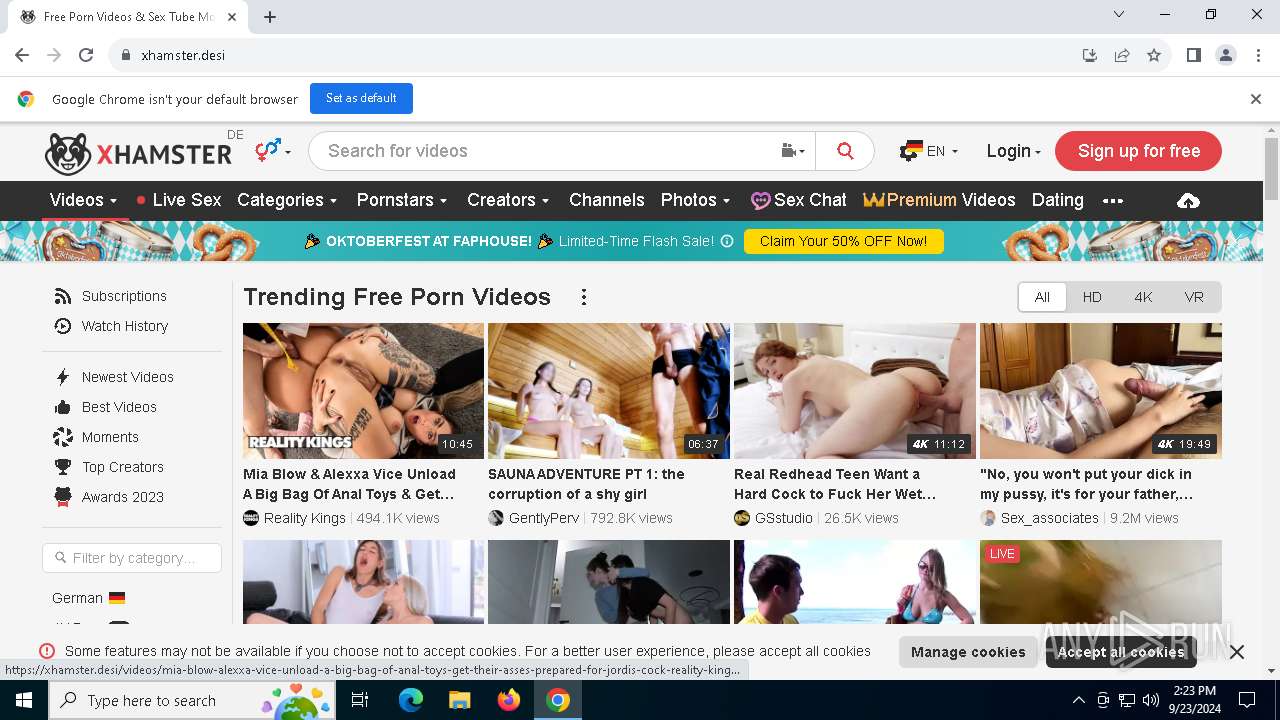The image size is (1280, 720).
Task: Open options kebab next to Trending heading
Action: coord(584,297)
